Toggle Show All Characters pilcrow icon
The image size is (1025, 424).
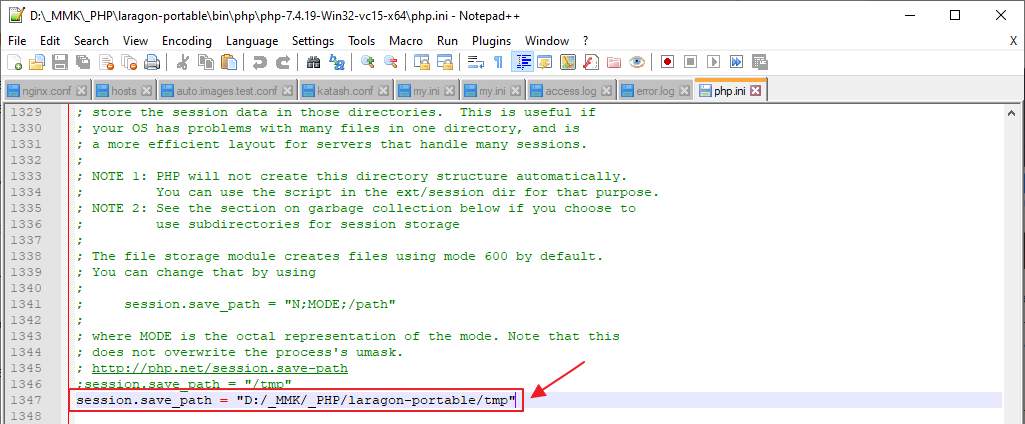click(x=498, y=62)
